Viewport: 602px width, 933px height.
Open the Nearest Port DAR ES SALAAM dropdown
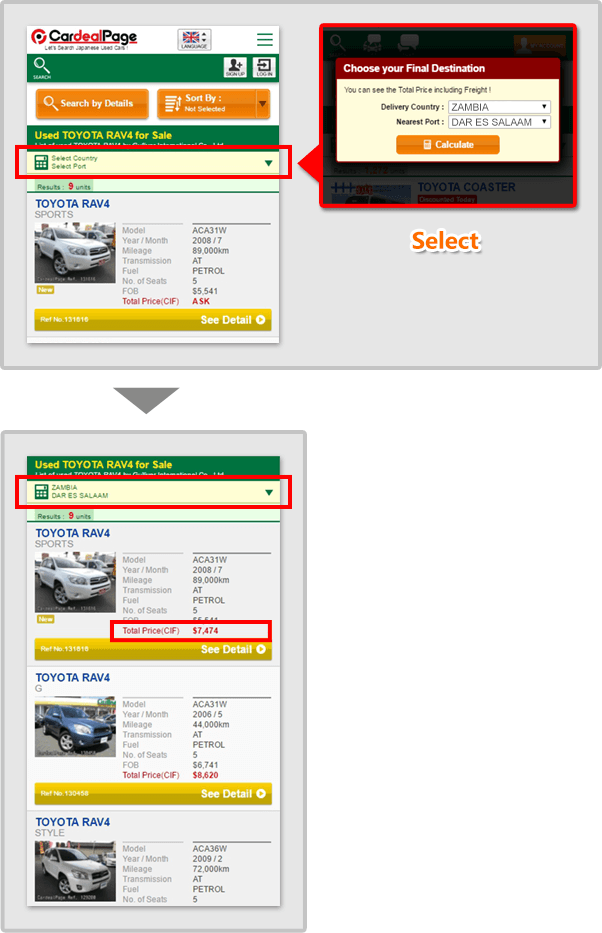499,122
